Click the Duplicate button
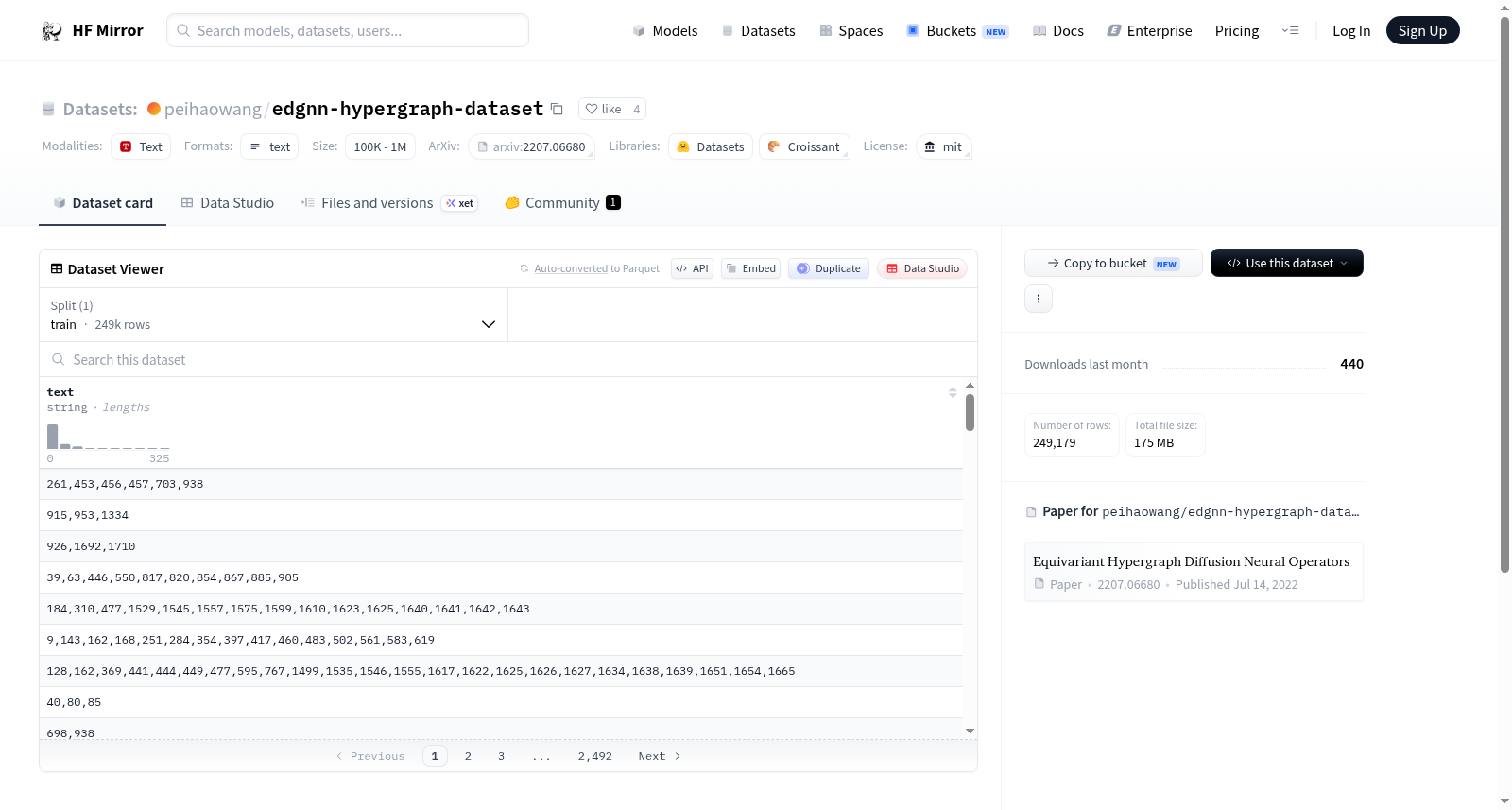1512x810 pixels. 829,268
